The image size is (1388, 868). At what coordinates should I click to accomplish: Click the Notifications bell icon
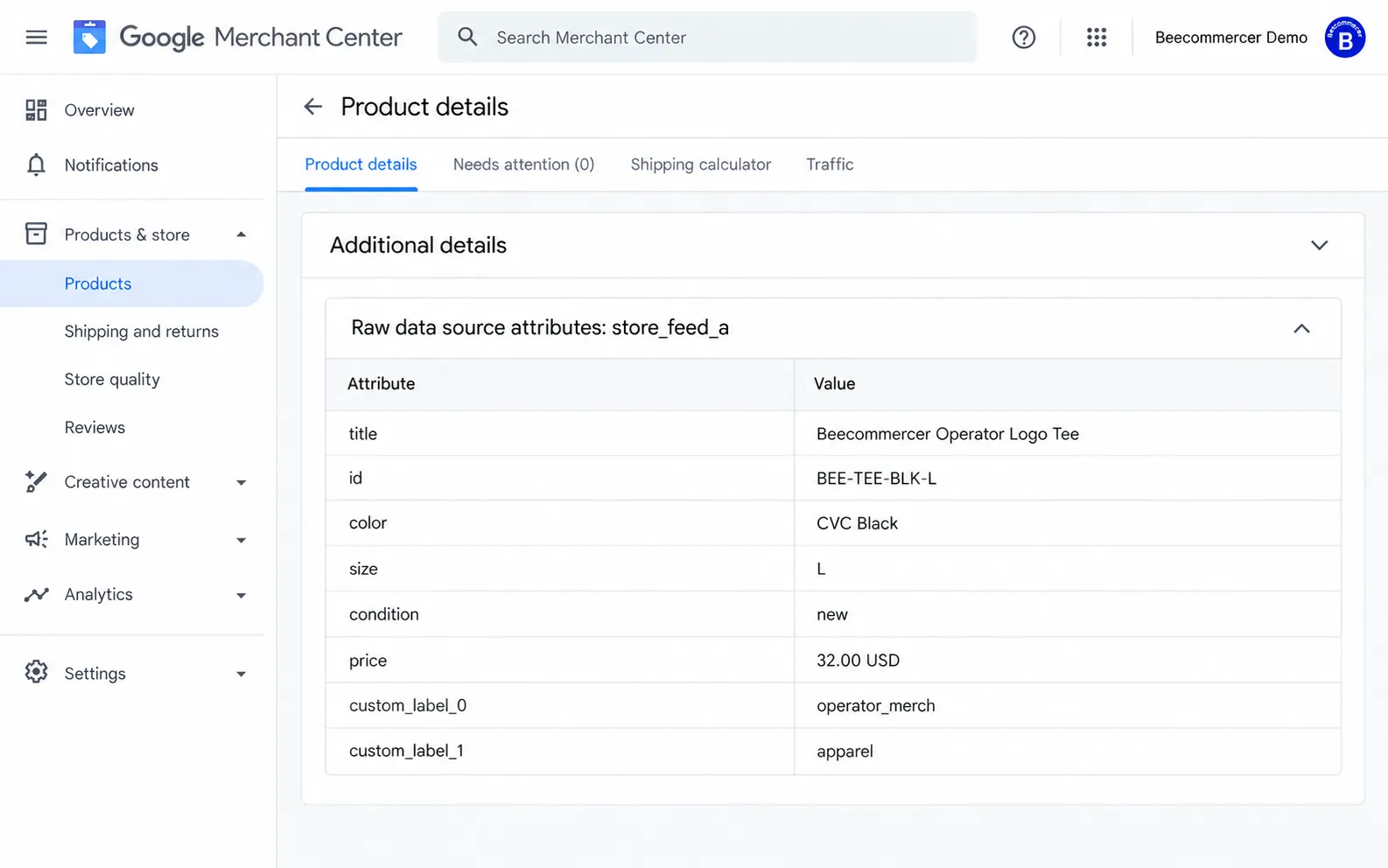(36, 165)
